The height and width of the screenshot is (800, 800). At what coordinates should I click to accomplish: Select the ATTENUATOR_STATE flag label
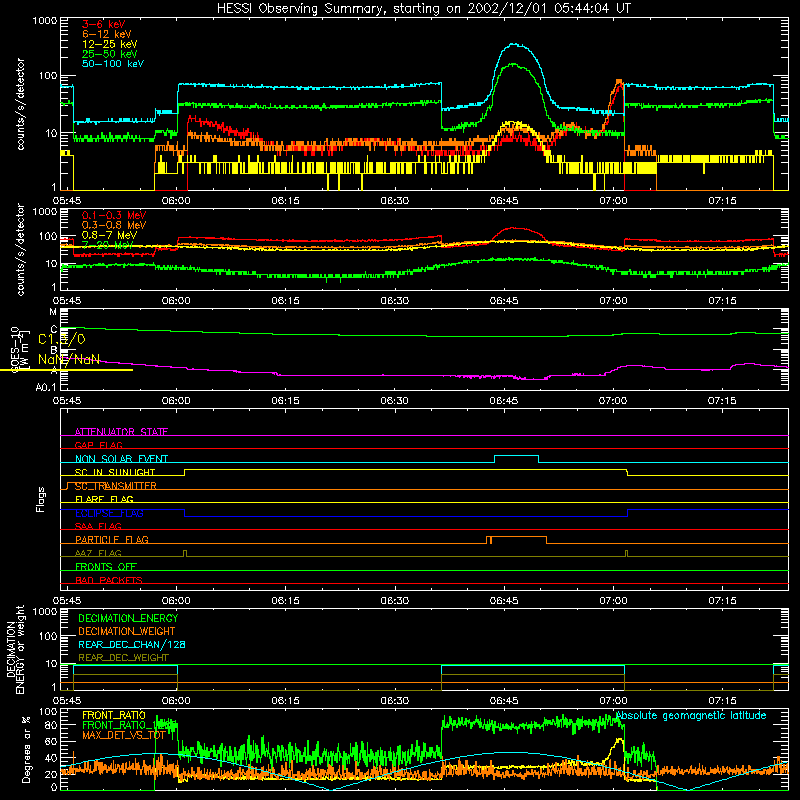tap(121, 432)
